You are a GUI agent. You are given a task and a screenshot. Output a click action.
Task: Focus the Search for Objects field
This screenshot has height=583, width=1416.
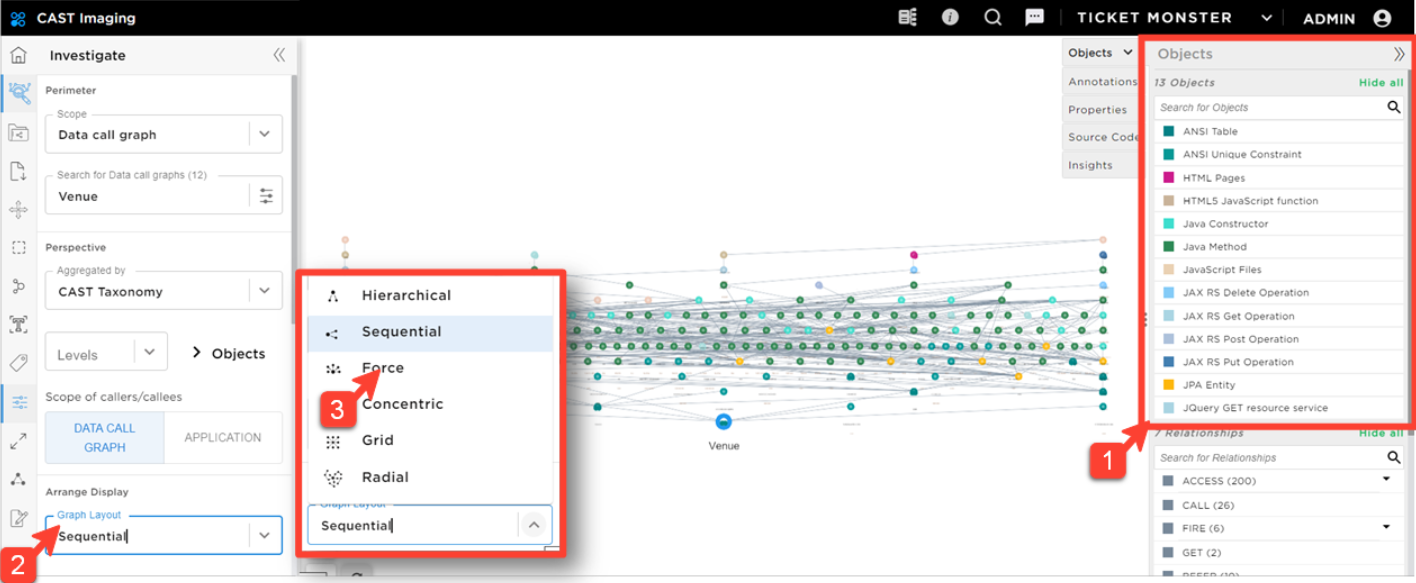point(1279,107)
